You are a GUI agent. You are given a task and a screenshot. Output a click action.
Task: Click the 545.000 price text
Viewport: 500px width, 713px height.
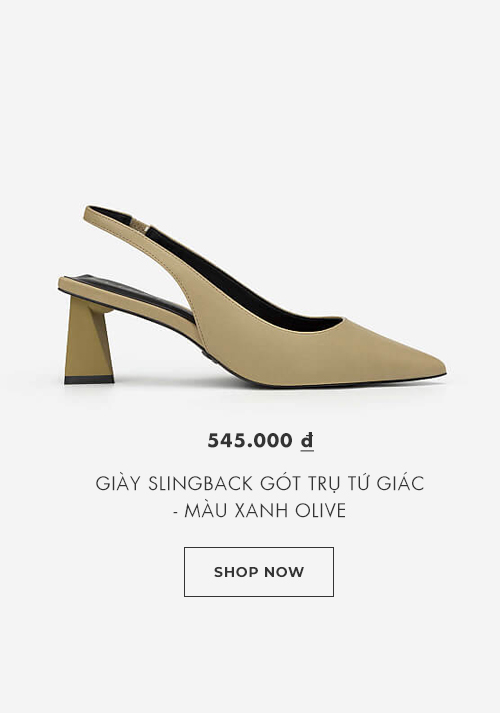[x=250, y=441]
